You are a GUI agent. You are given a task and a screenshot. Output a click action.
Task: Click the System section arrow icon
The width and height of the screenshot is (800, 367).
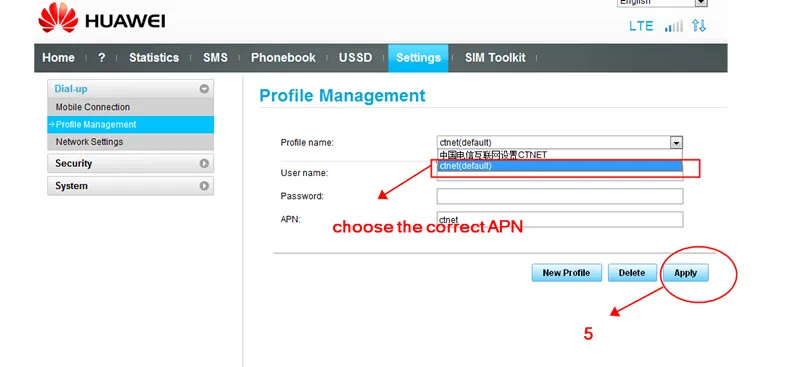coord(204,186)
